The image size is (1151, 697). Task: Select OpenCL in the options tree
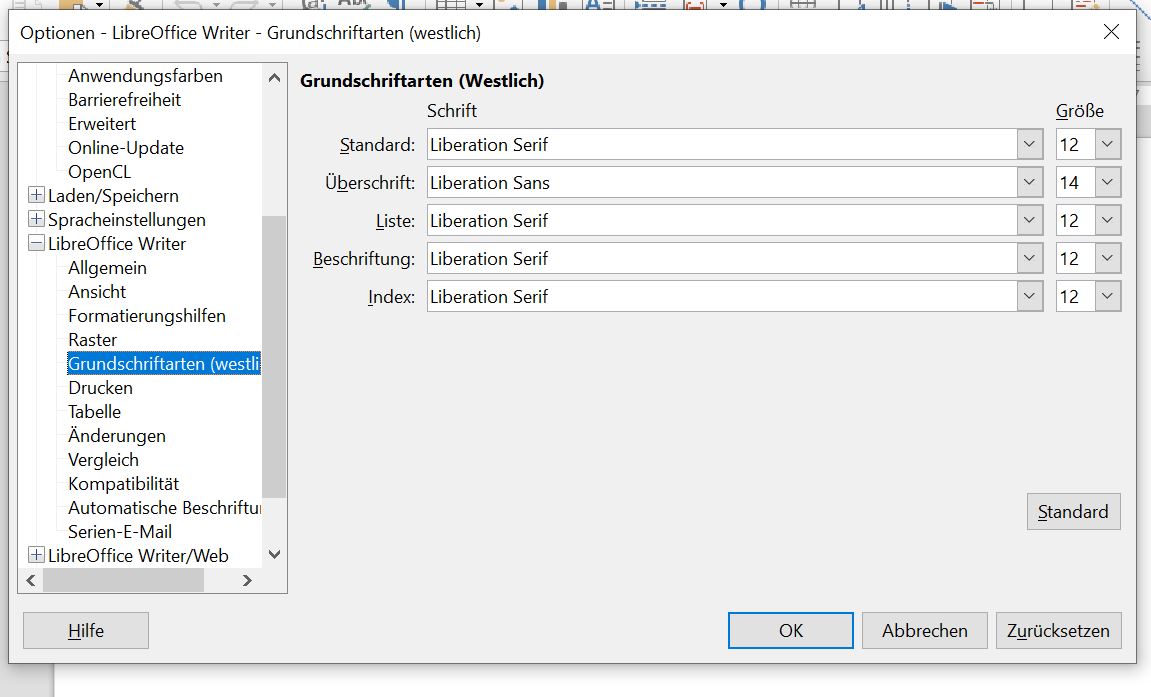[99, 172]
